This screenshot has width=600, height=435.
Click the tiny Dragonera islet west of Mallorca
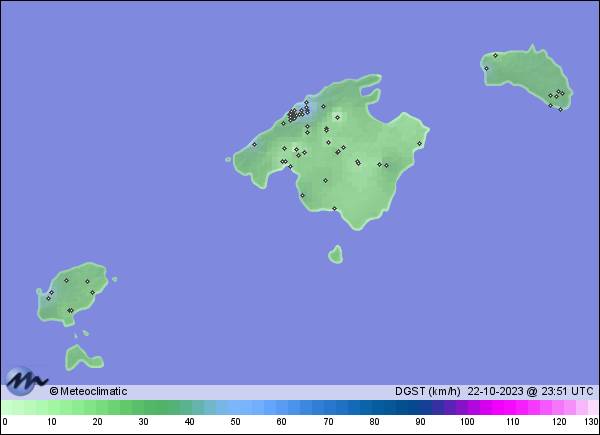pyautogui.click(x=228, y=159)
